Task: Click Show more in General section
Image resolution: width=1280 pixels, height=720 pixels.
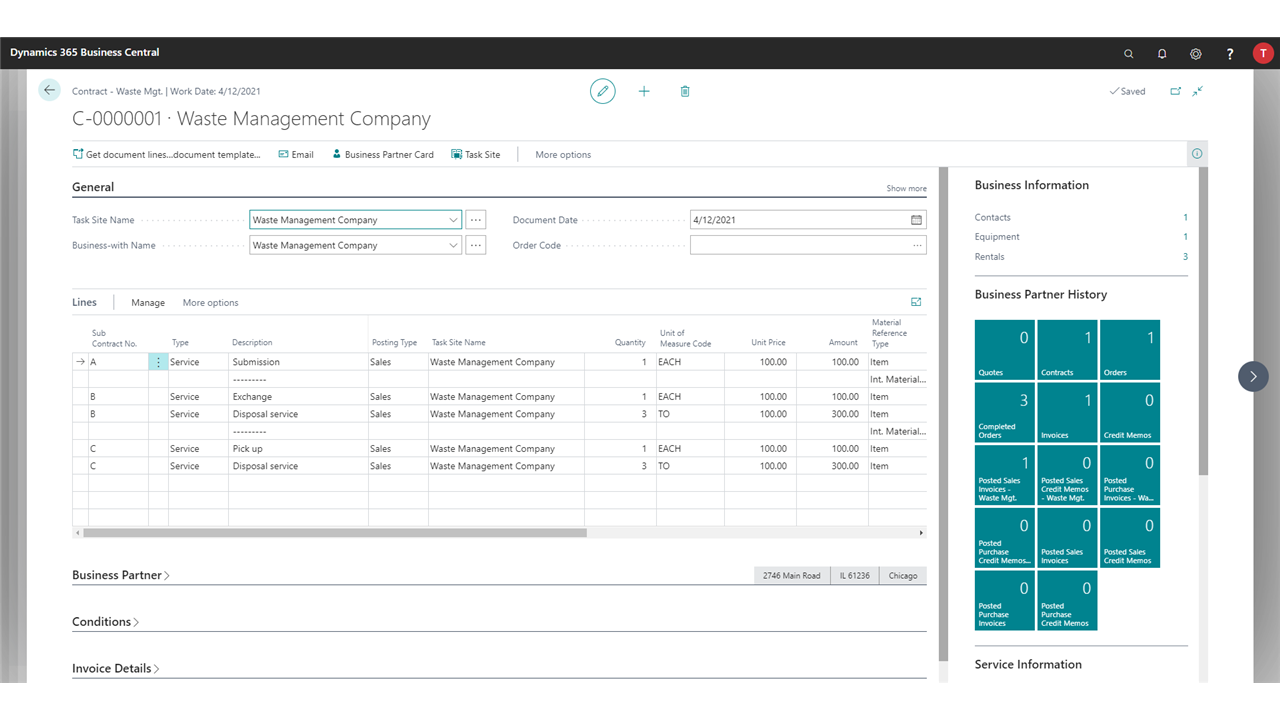Action: [x=906, y=188]
